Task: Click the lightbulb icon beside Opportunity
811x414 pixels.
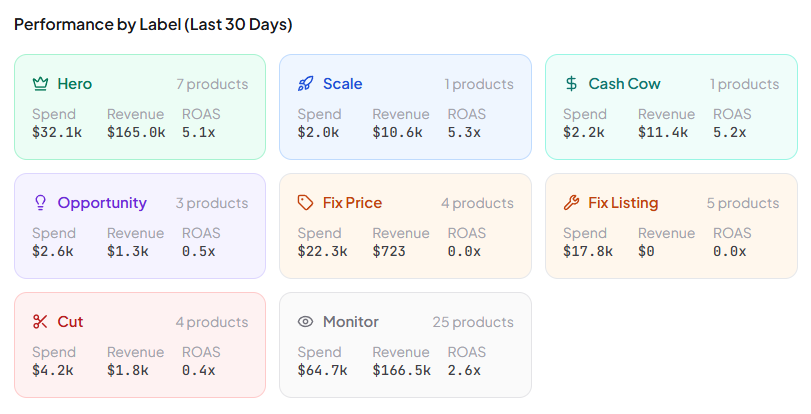Action: 41,203
